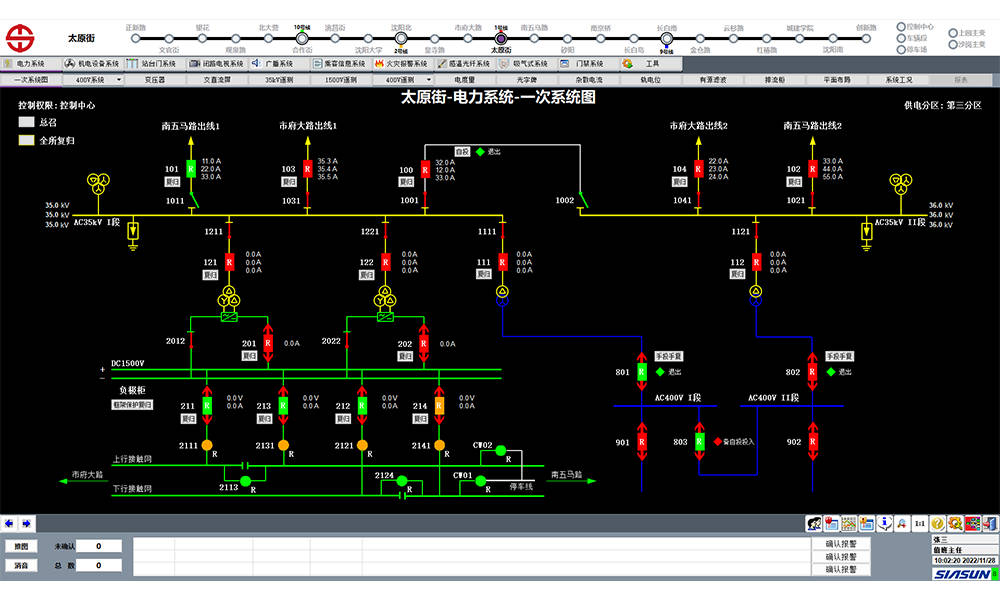Click the orange breaker 214 symbol
Viewport: 1000px width, 600px height.
(438, 405)
